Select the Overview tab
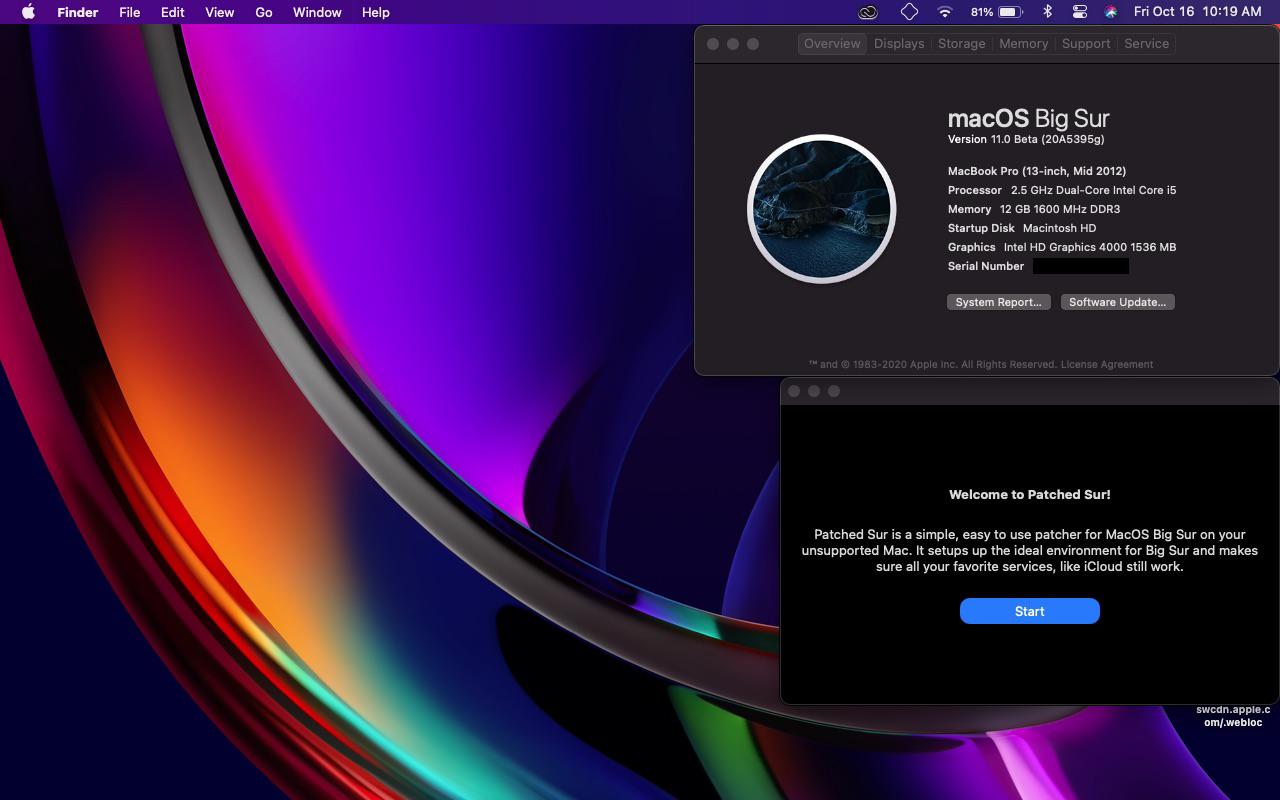Viewport: 1280px width, 800px height. (x=832, y=44)
